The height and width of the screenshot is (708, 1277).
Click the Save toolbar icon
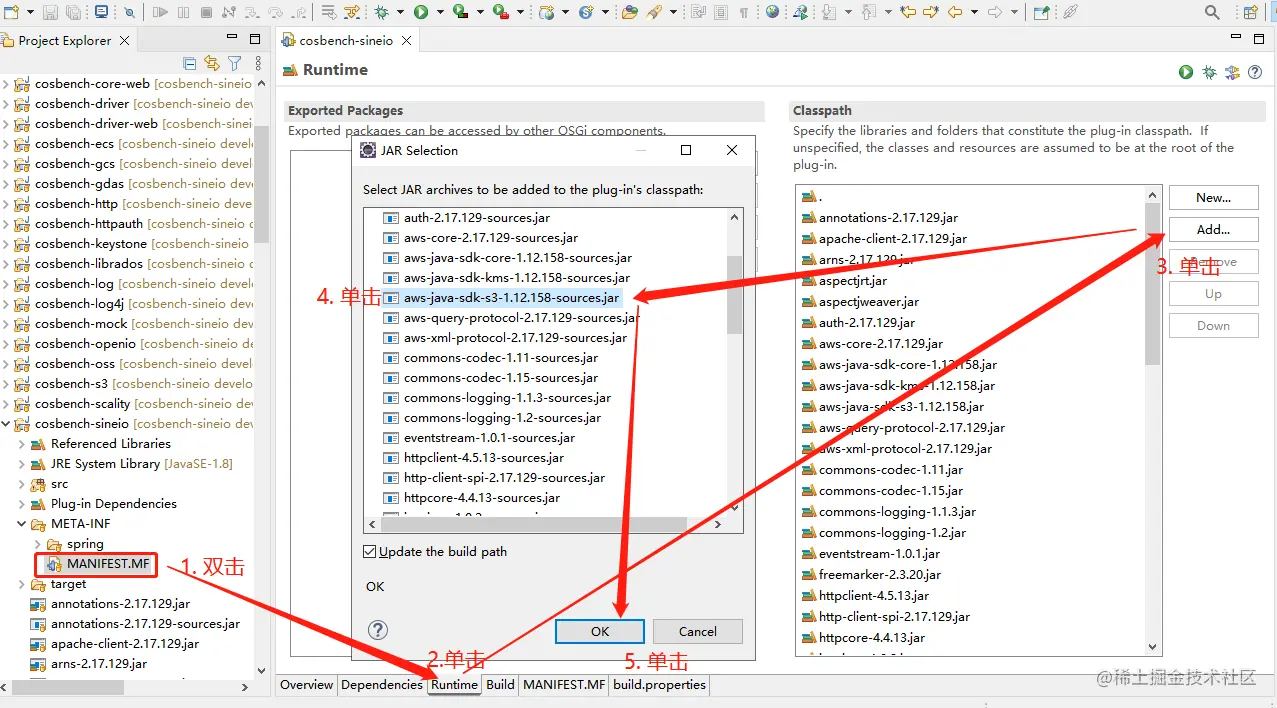point(49,12)
